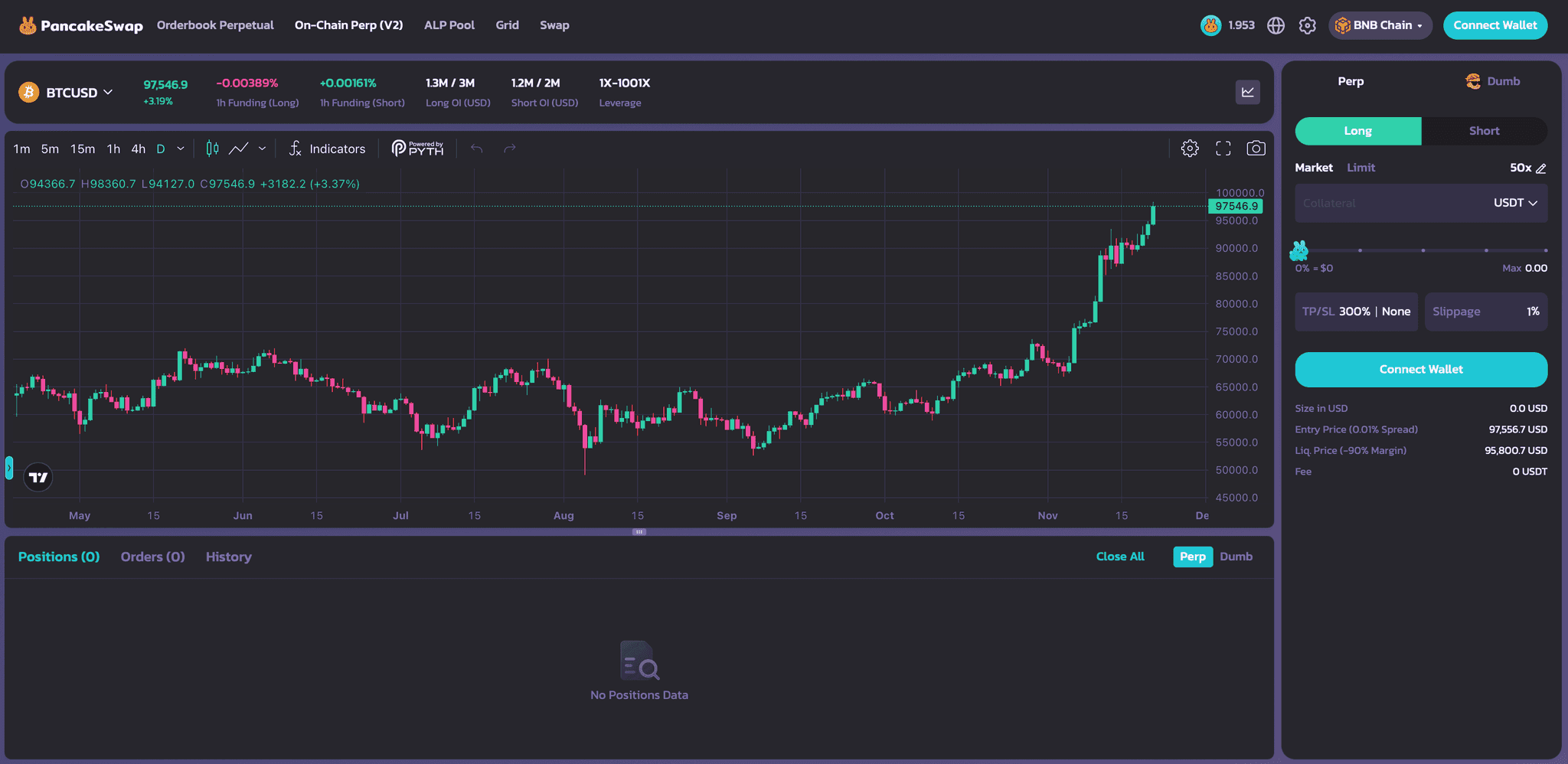Open the USDT collateral token dropdown

coord(1514,203)
